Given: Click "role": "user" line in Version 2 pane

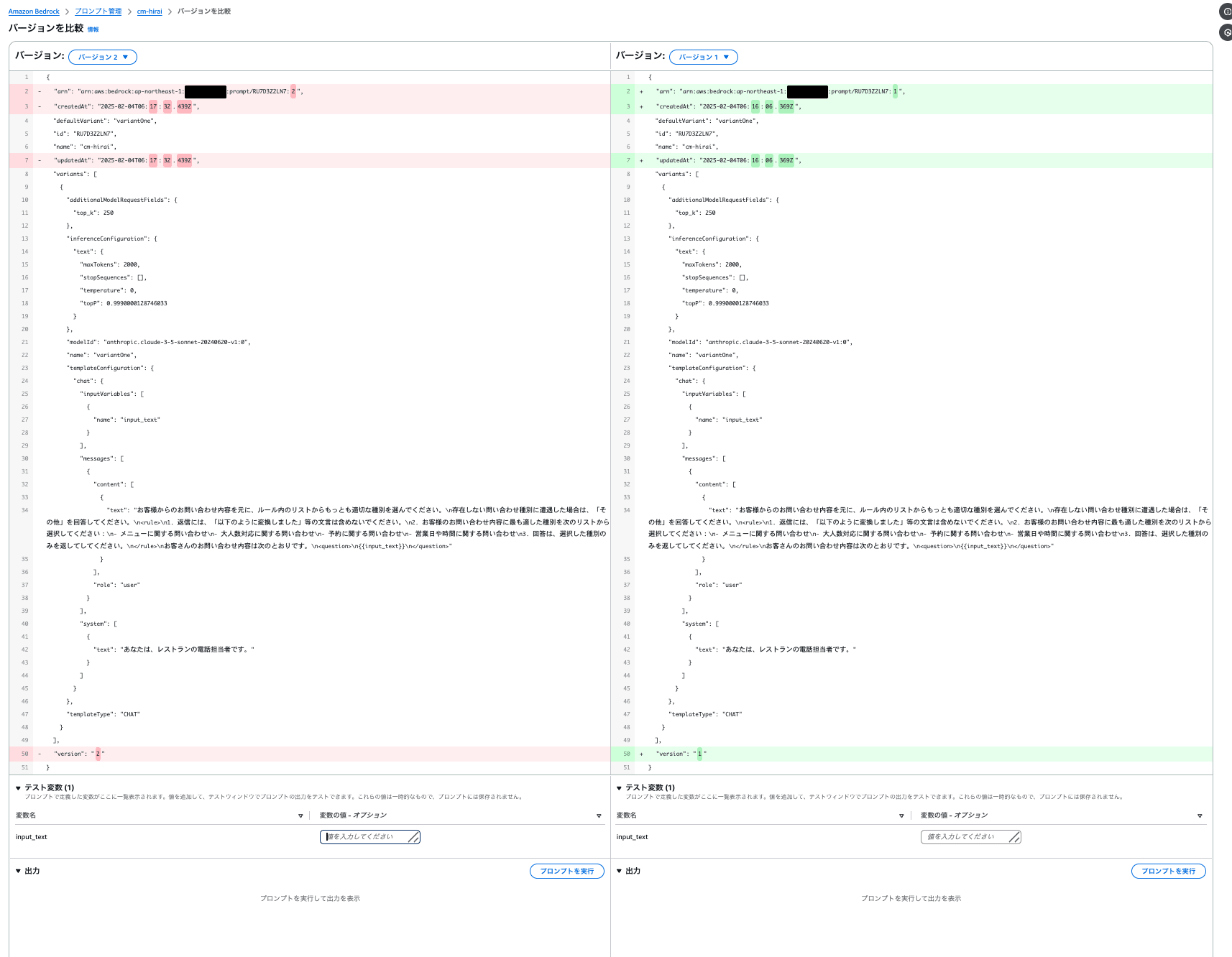Looking at the screenshot, I should coord(116,585).
